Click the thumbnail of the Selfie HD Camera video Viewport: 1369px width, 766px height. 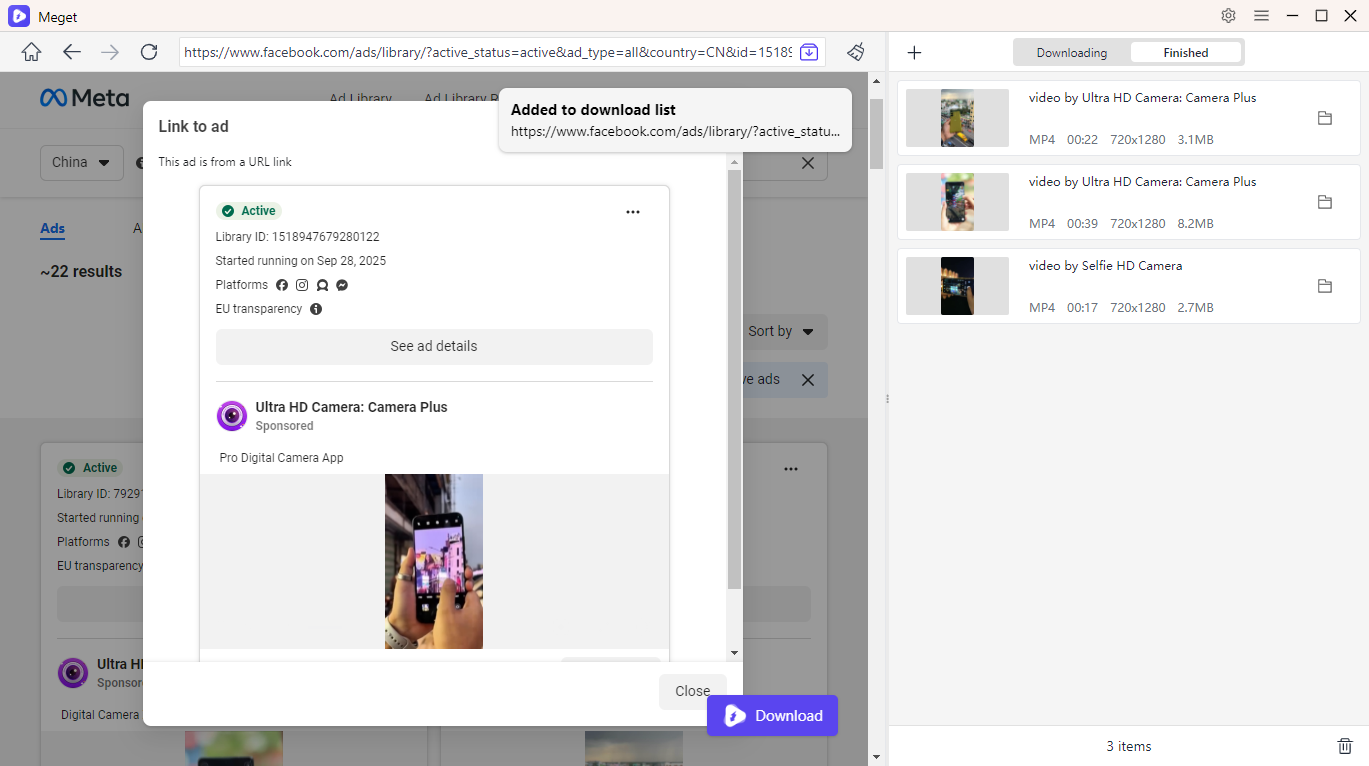coord(956,286)
